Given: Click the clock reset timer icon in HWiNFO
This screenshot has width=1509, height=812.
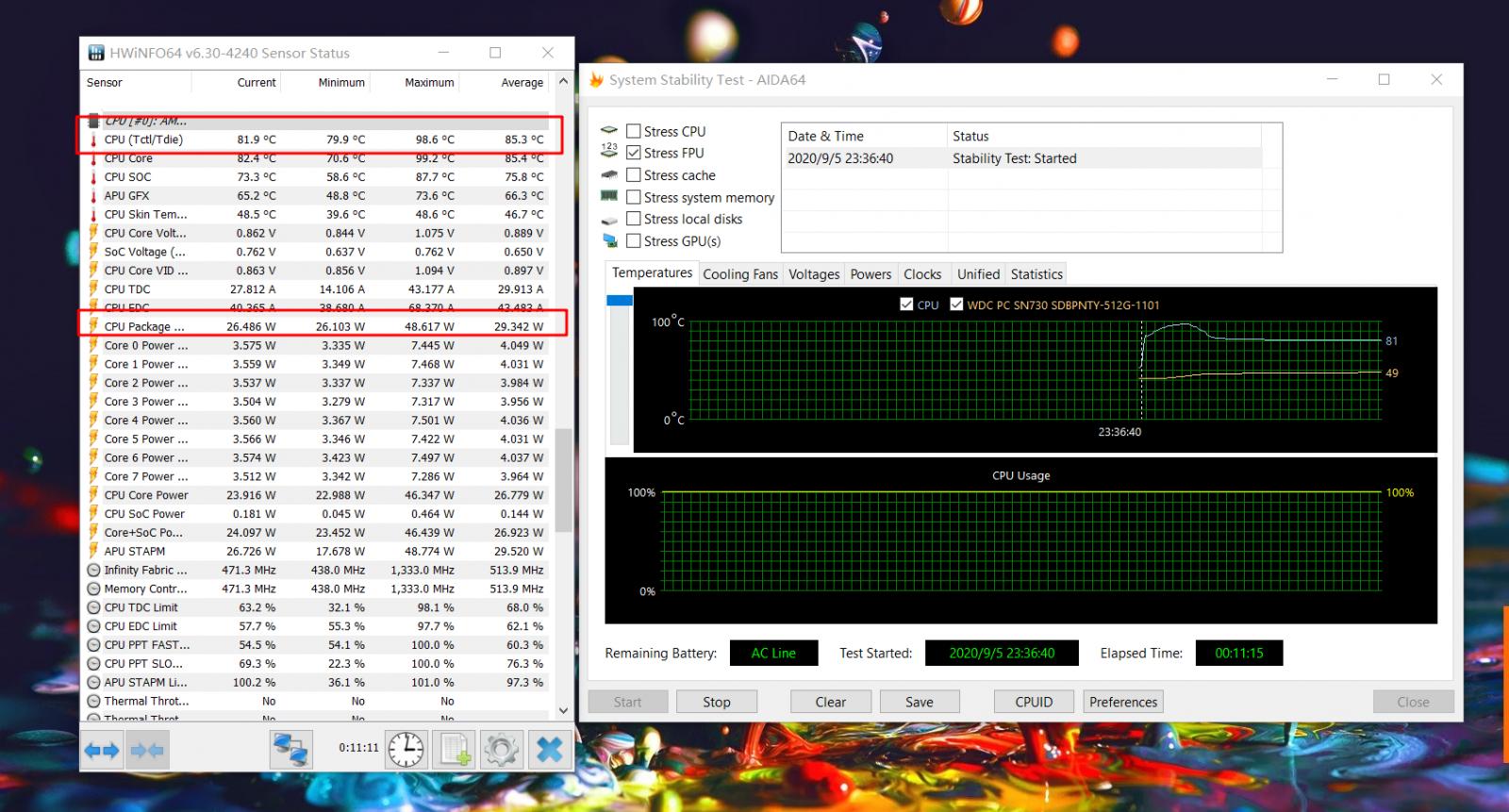Looking at the screenshot, I should coord(406,751).
